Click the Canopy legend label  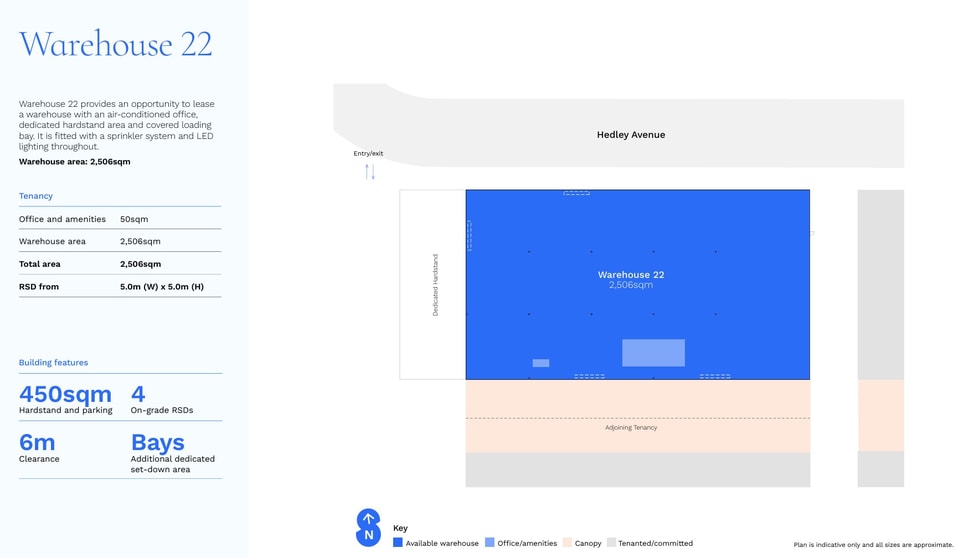pos(588,543)
